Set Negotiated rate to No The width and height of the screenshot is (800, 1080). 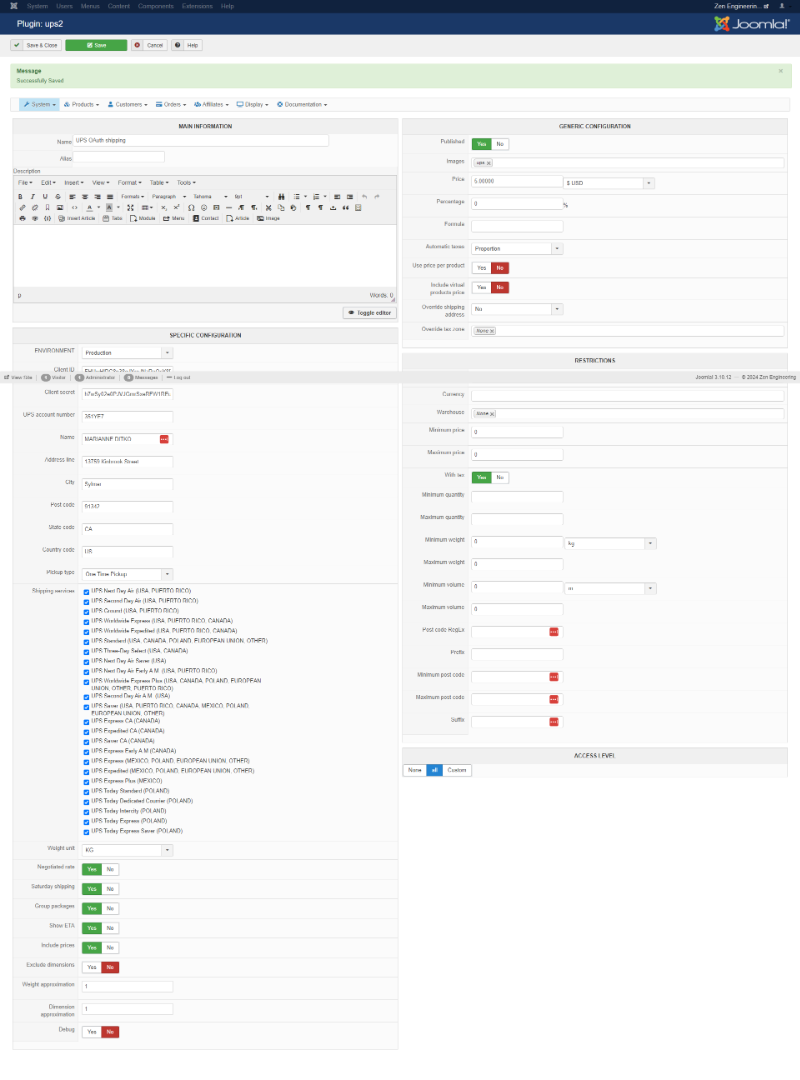(x=110, y=869)
